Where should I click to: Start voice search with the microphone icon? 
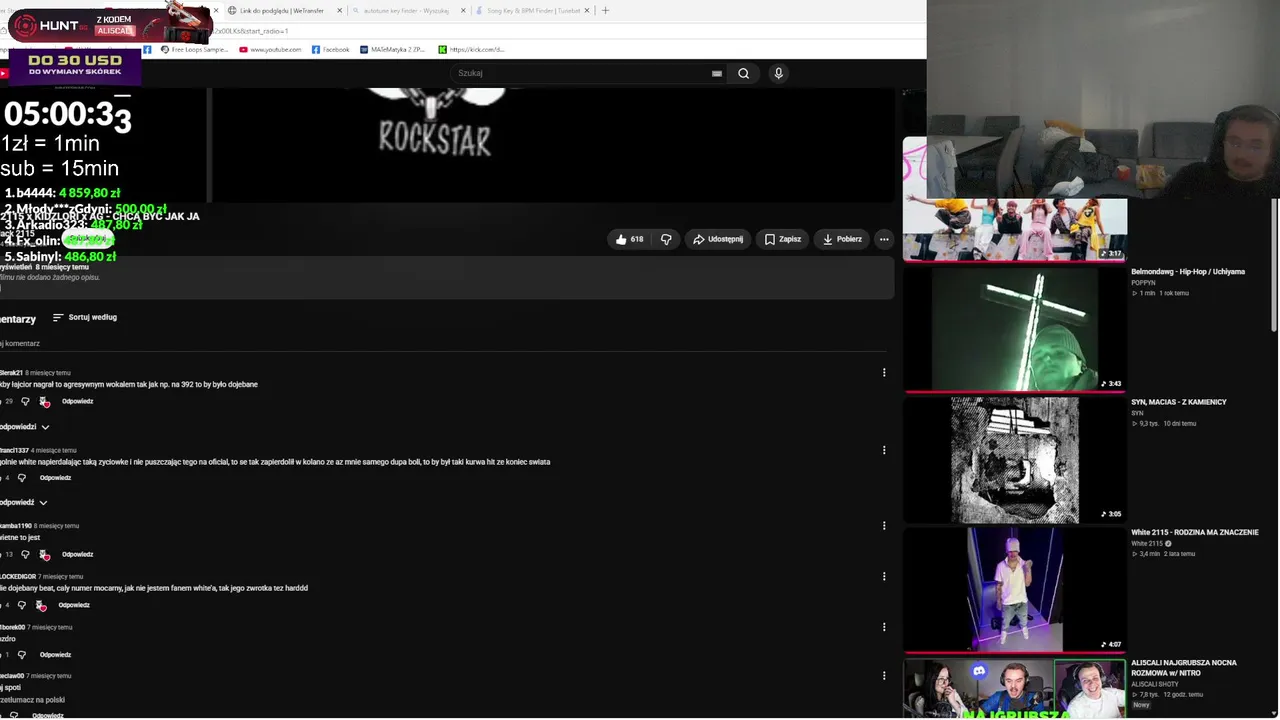[778, 73]
